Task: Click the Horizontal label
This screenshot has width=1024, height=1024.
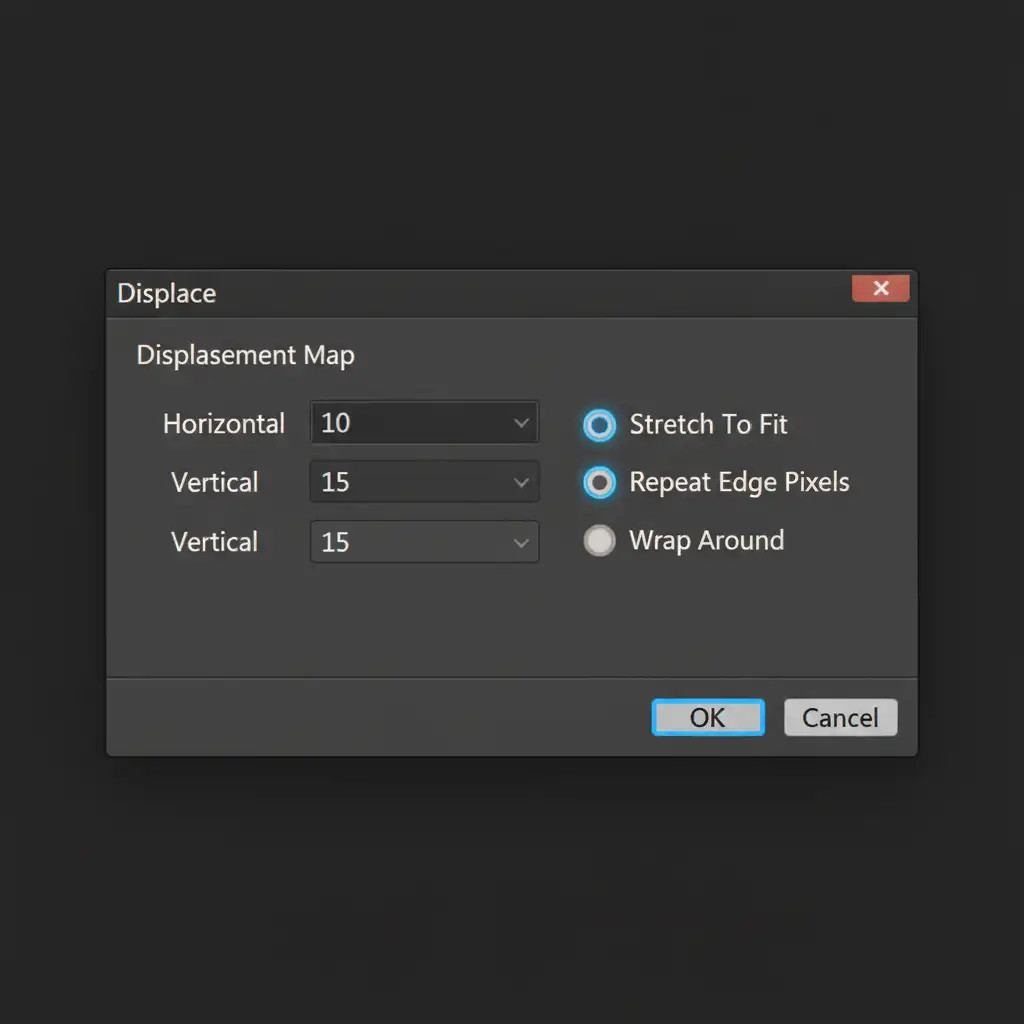Action: click(224, 424)
